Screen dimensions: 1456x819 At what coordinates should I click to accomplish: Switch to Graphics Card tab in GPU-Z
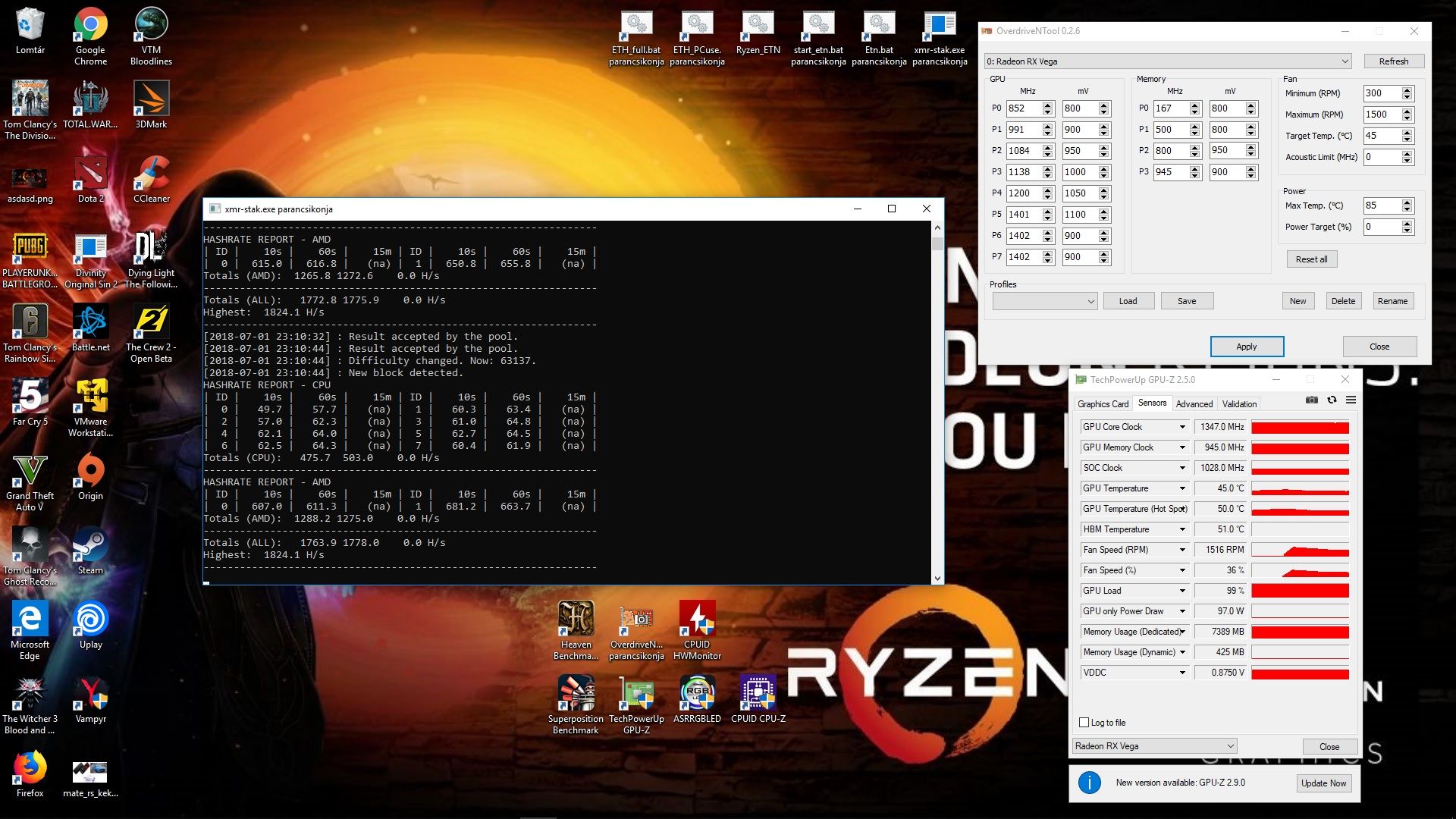[1103, 404]
